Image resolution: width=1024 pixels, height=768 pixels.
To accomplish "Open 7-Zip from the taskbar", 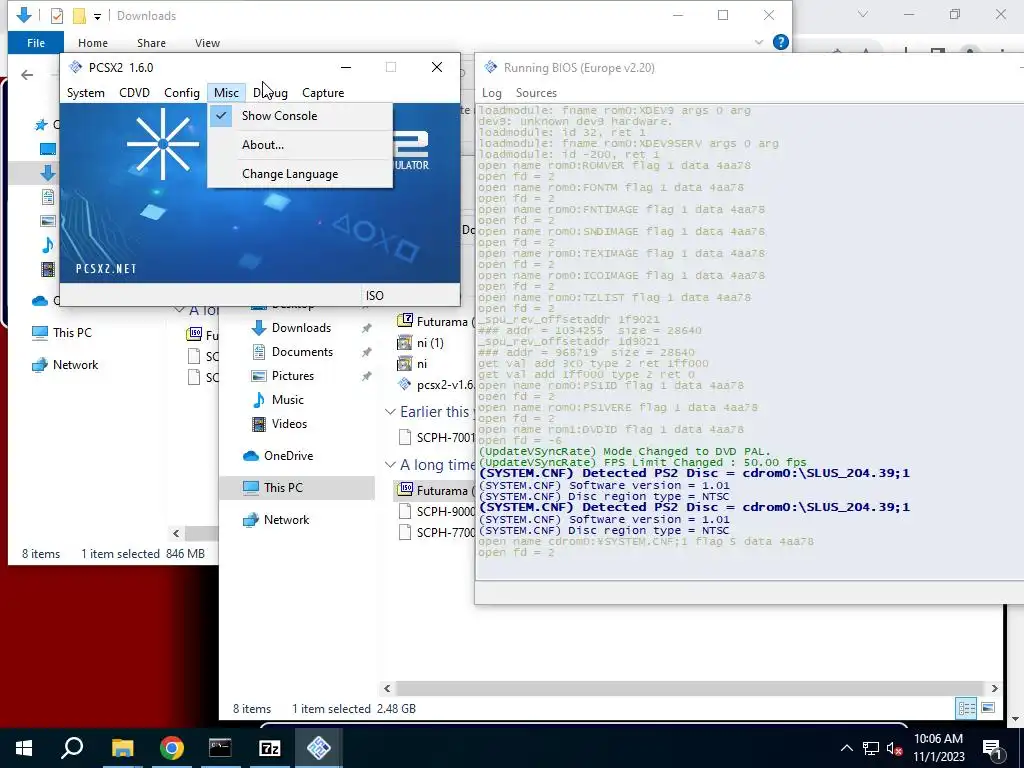I will click(269, 748).
